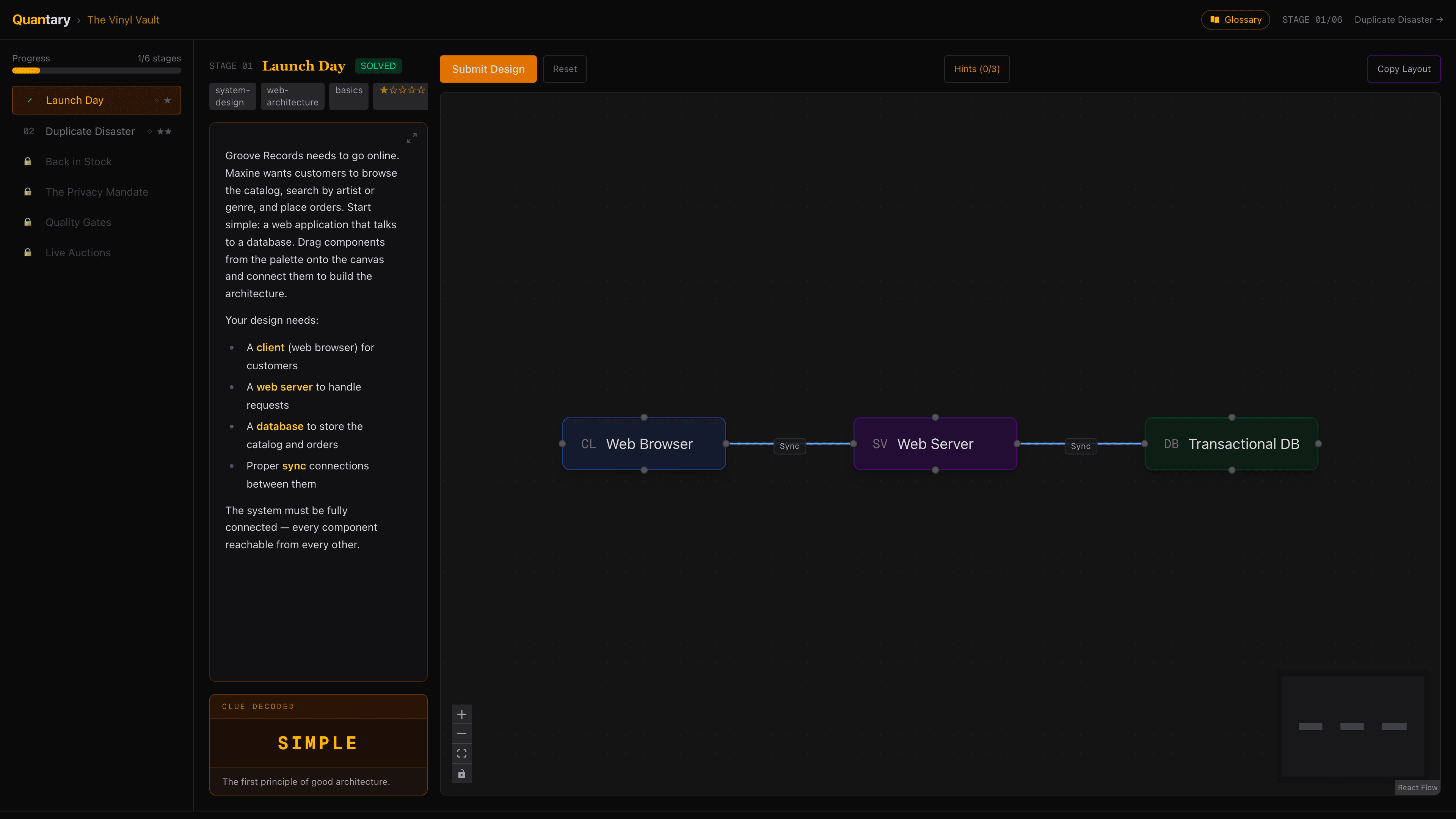Image resolution: width=1456 pixels, height=819 pixels.
Task: Click the SOLVED status badge
Action: point(378,66)
